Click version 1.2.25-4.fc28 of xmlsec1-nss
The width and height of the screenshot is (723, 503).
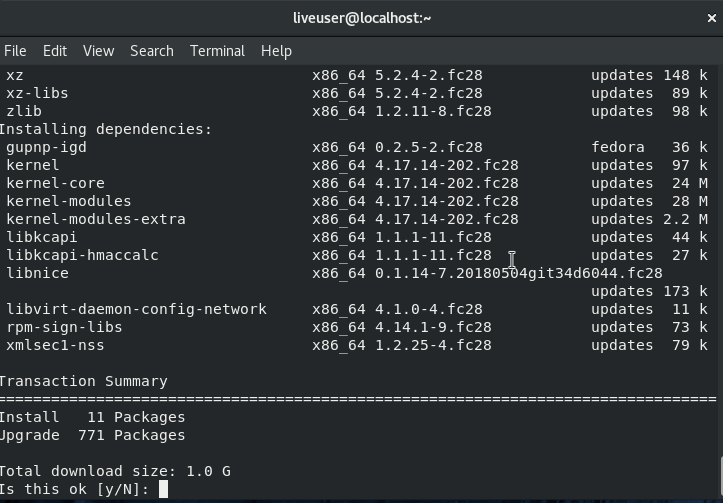coord(433,345)
